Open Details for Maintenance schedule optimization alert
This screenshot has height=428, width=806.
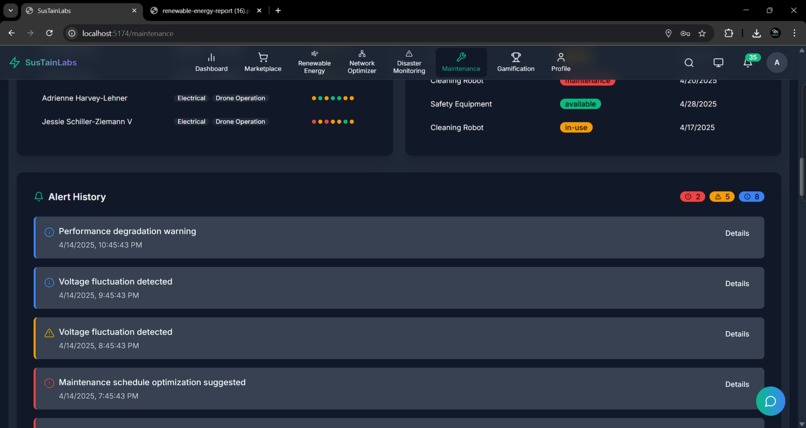pos(737,384)
